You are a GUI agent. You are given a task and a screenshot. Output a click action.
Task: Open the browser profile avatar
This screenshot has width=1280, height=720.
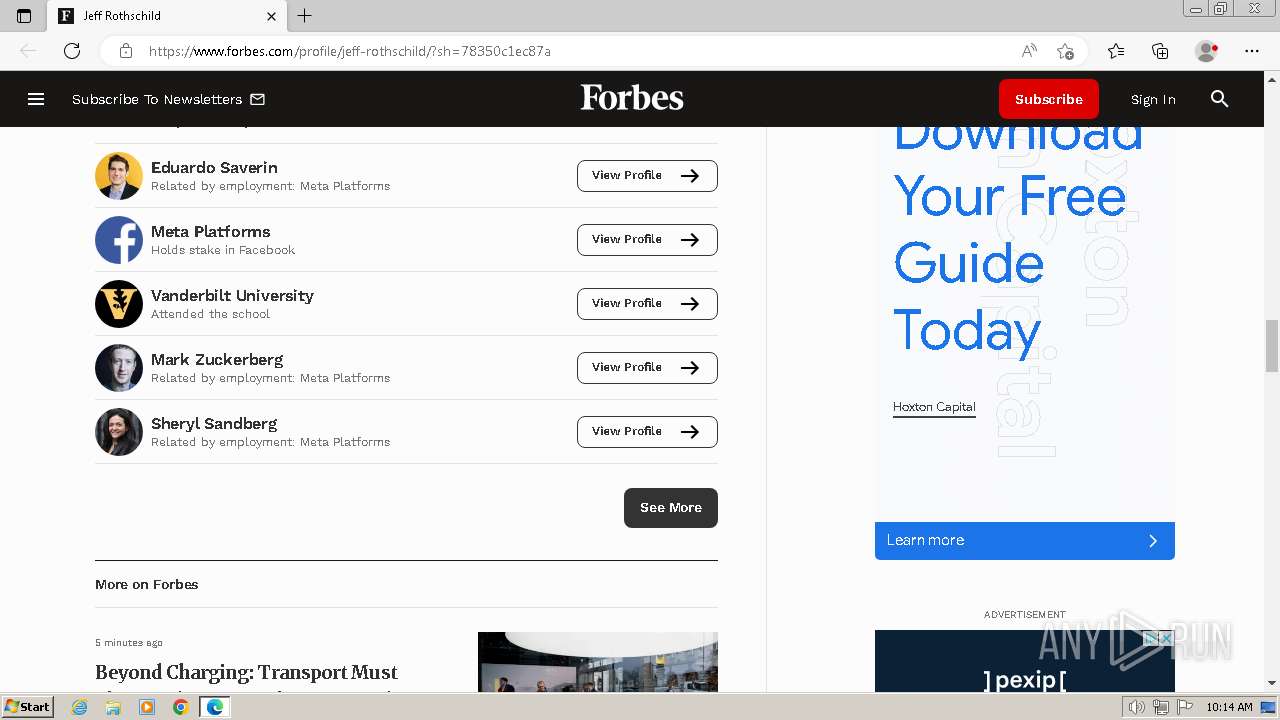pos(1206,51)
